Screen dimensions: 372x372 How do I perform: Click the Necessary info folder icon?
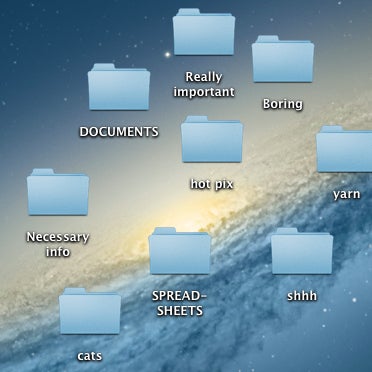[58, 192]
